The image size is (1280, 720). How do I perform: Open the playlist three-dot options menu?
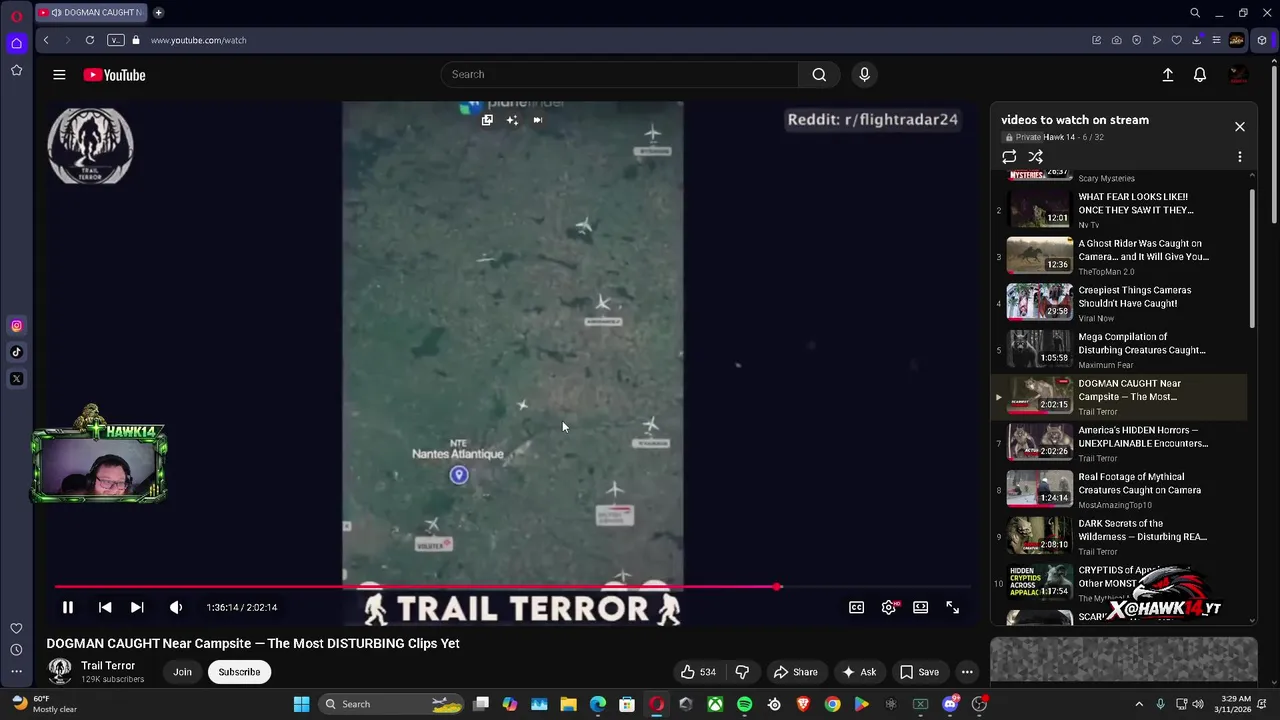coord(1240,157)
